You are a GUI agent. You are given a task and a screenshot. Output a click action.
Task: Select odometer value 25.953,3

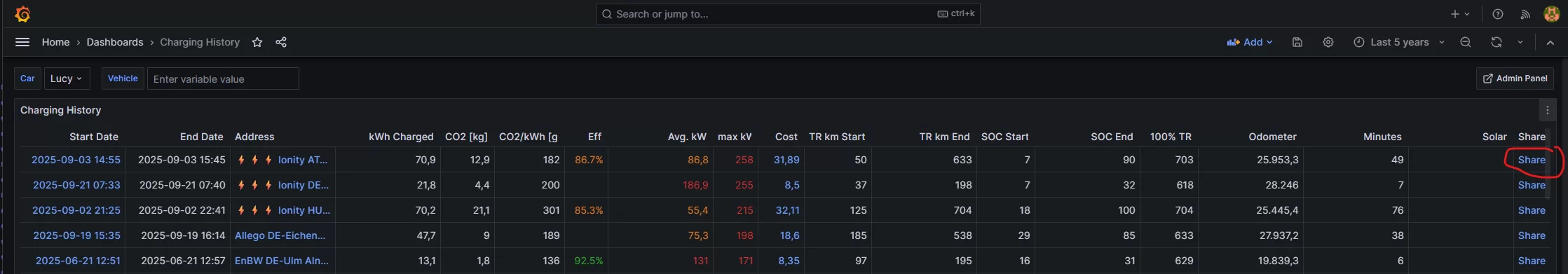(1277, 160)
